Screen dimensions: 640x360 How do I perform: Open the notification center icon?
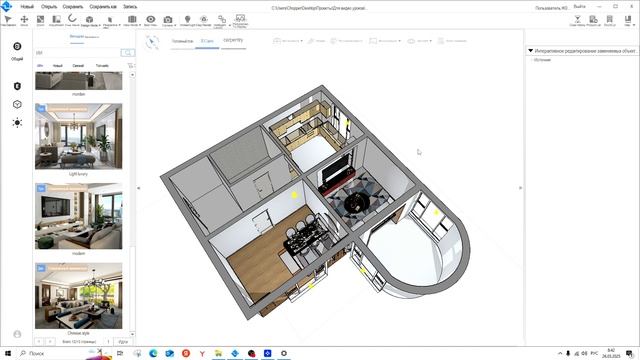point(629,353)
